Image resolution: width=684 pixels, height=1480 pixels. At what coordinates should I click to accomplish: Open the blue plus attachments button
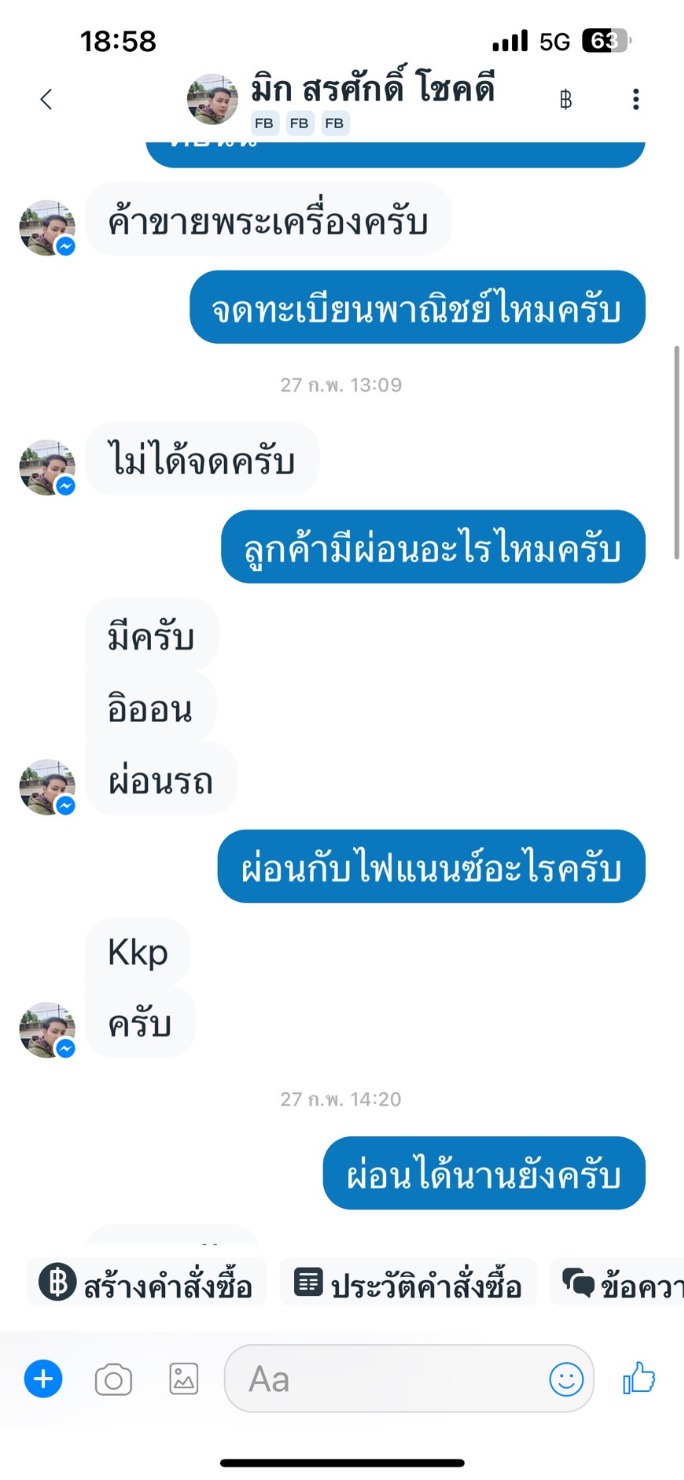pos(43,1380)
